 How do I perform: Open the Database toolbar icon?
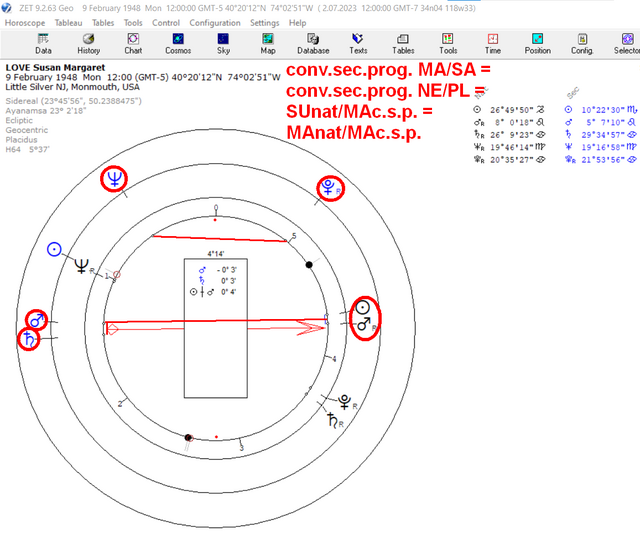[313, 44]
